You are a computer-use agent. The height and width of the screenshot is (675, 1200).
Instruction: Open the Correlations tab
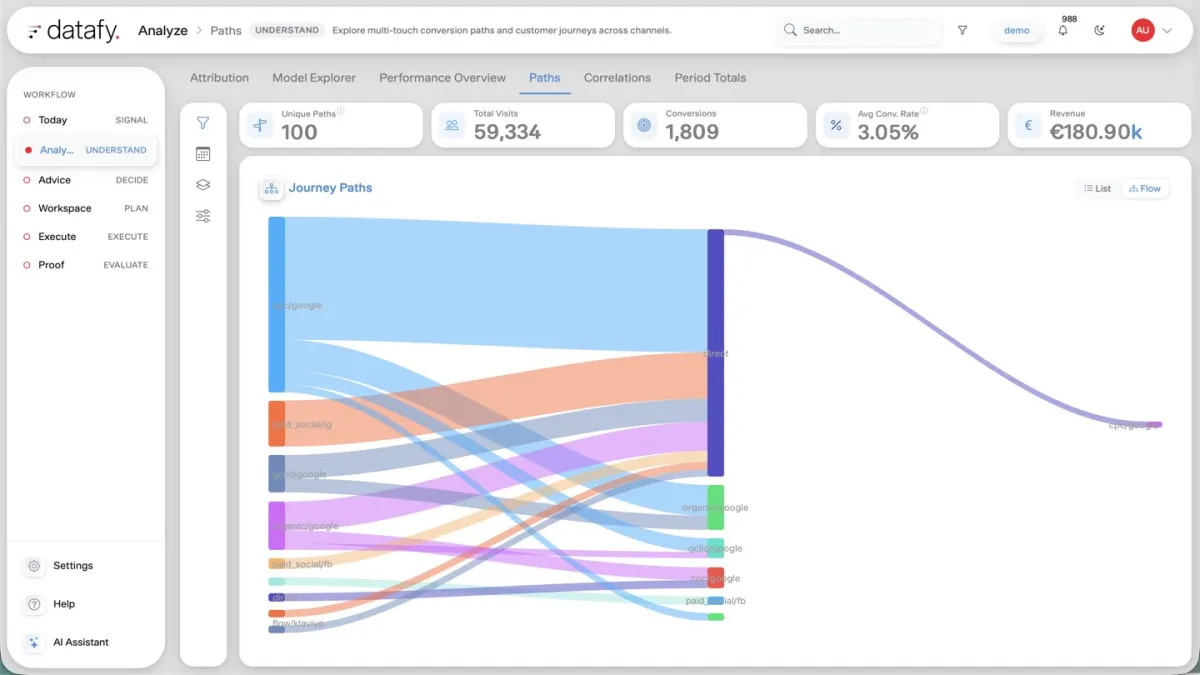[617, 78]
